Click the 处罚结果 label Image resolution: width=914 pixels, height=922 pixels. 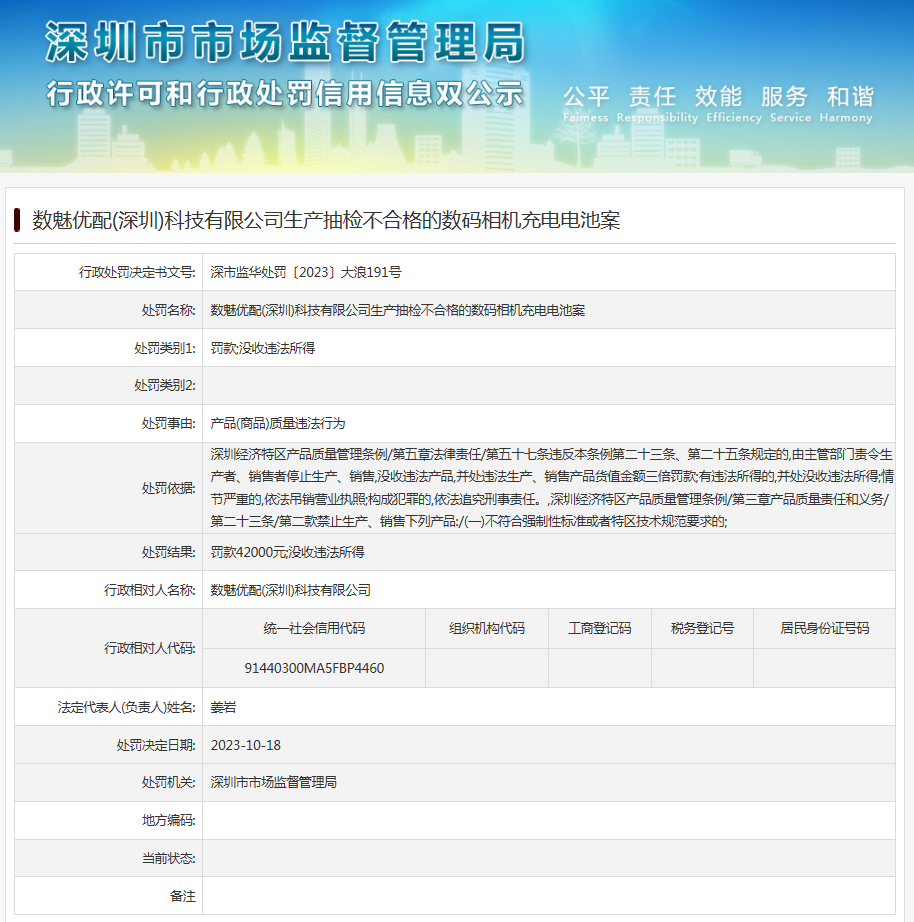point(168,552)
